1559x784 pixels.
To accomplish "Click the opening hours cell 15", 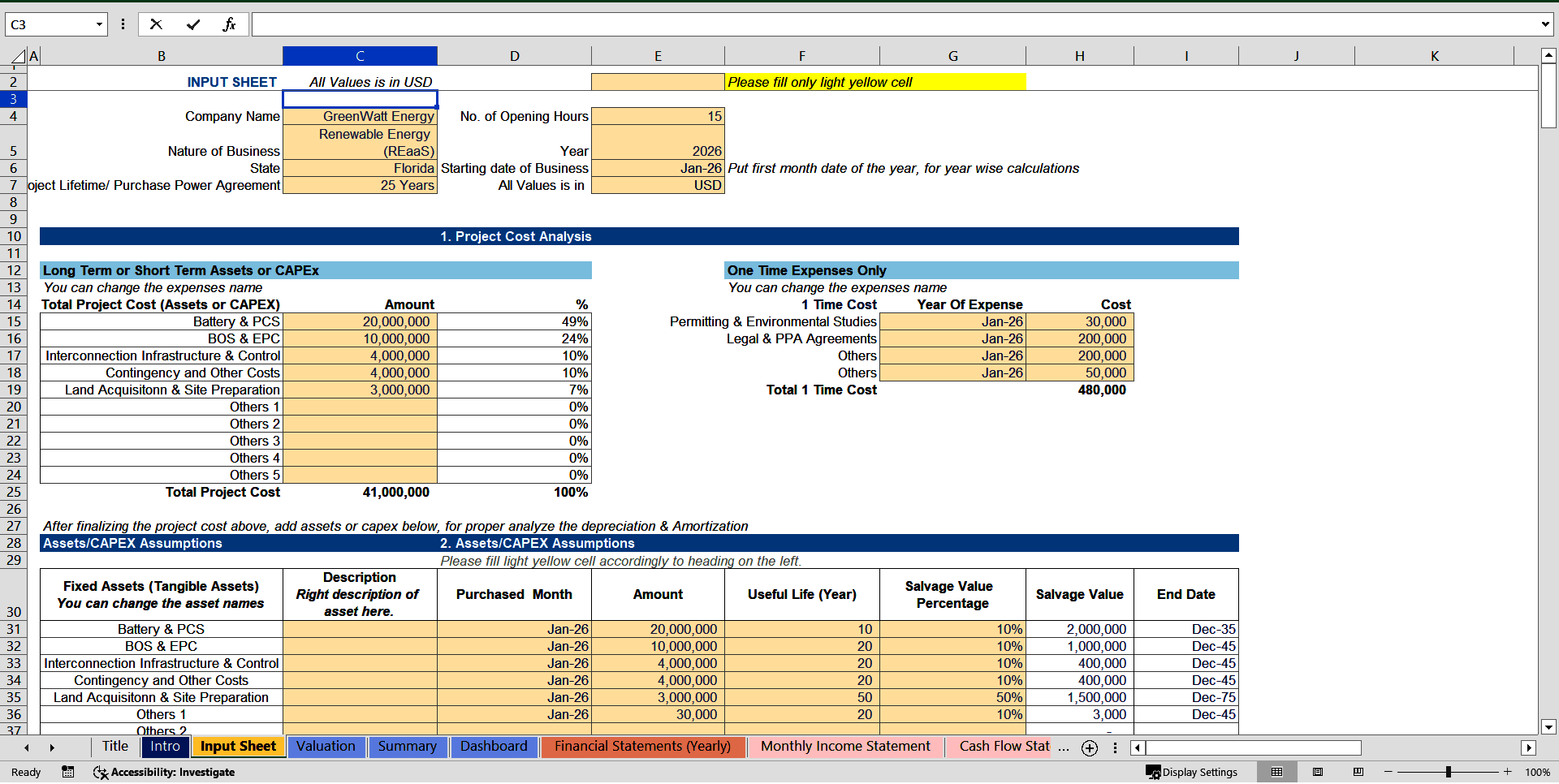I will [658, 116].
